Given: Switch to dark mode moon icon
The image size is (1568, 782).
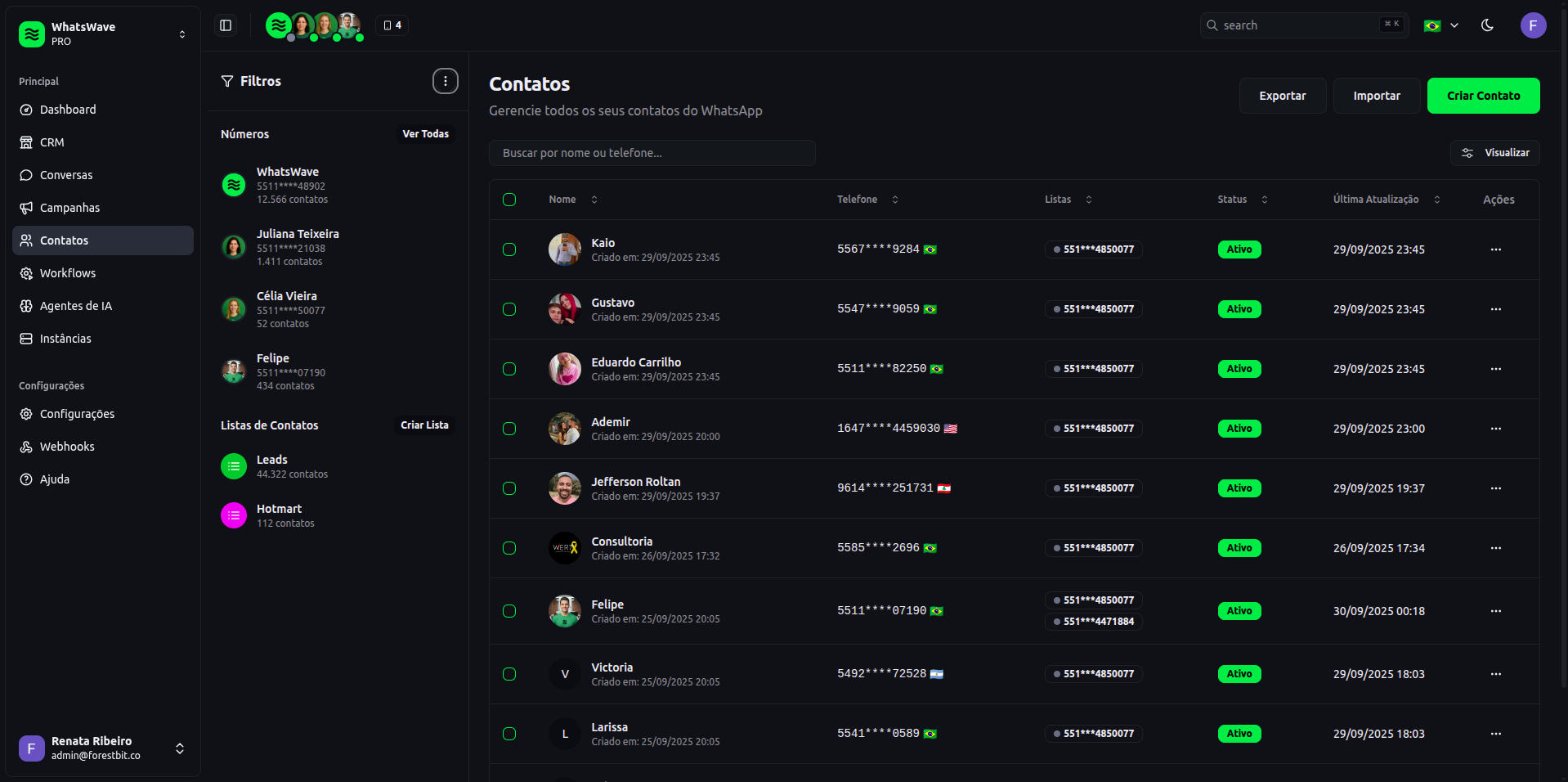Looking at the screenshot, I should (1487, 25).
